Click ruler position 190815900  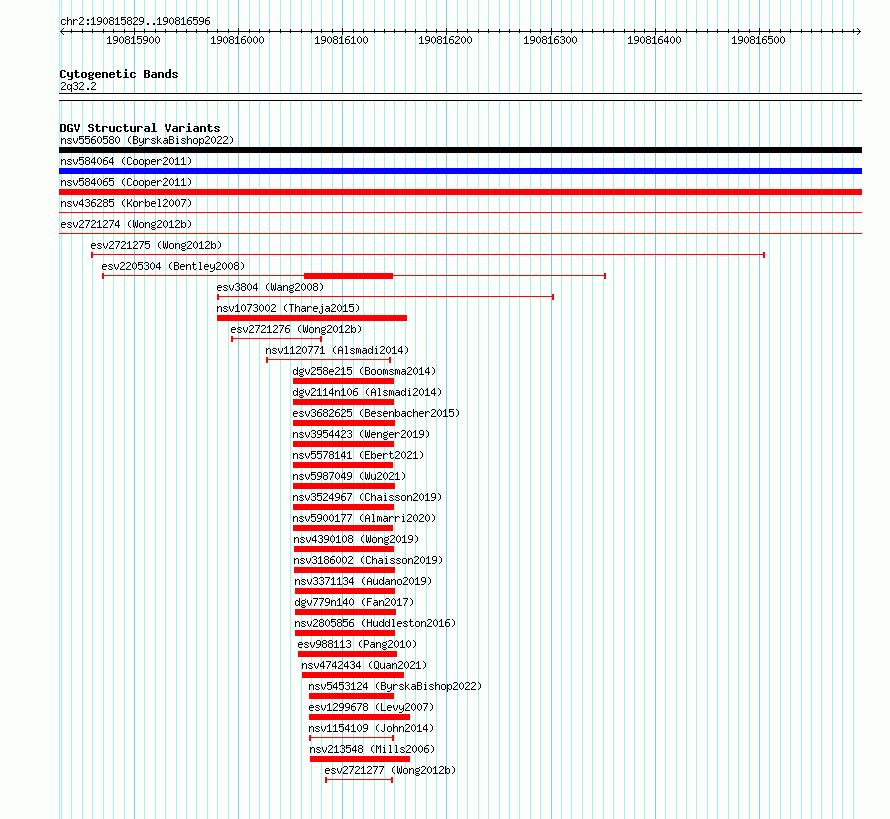click(x=133, y=40)
